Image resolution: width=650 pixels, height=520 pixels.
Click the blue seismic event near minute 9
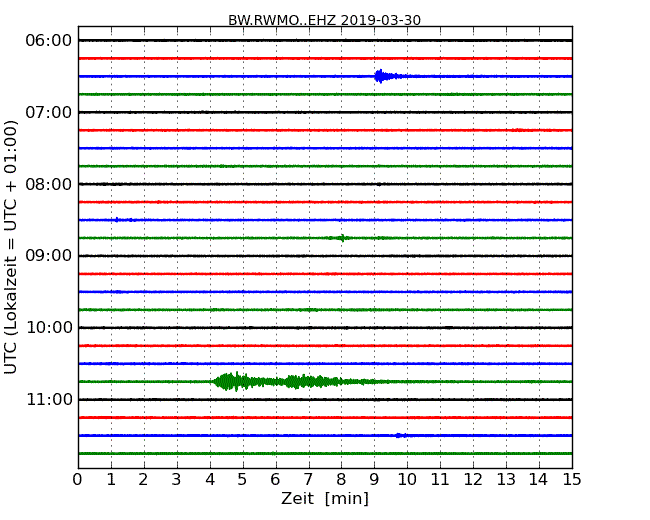click(x=388, y=76)
